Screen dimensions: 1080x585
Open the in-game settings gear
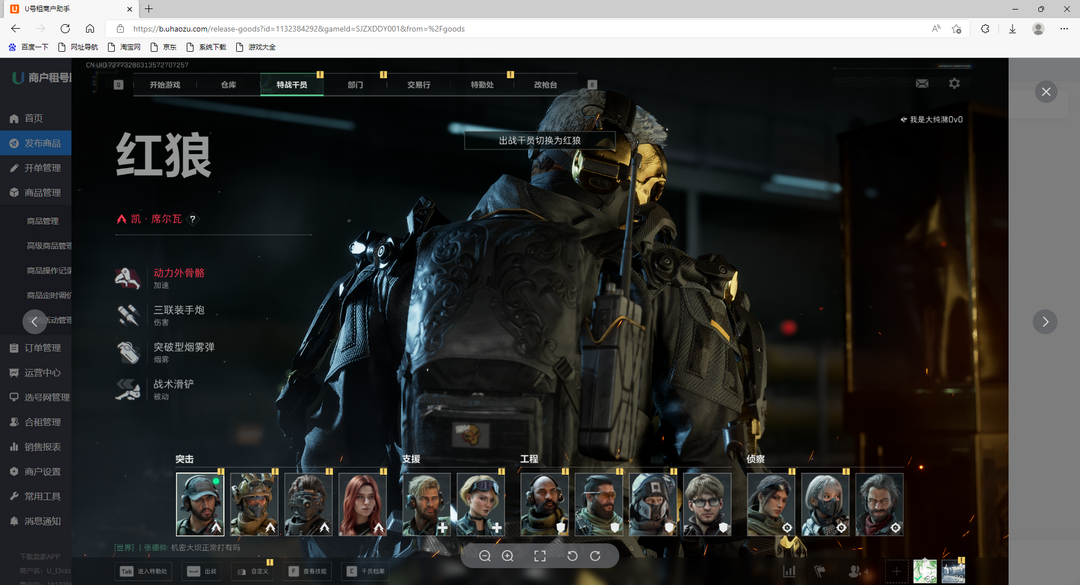point(954,84)
